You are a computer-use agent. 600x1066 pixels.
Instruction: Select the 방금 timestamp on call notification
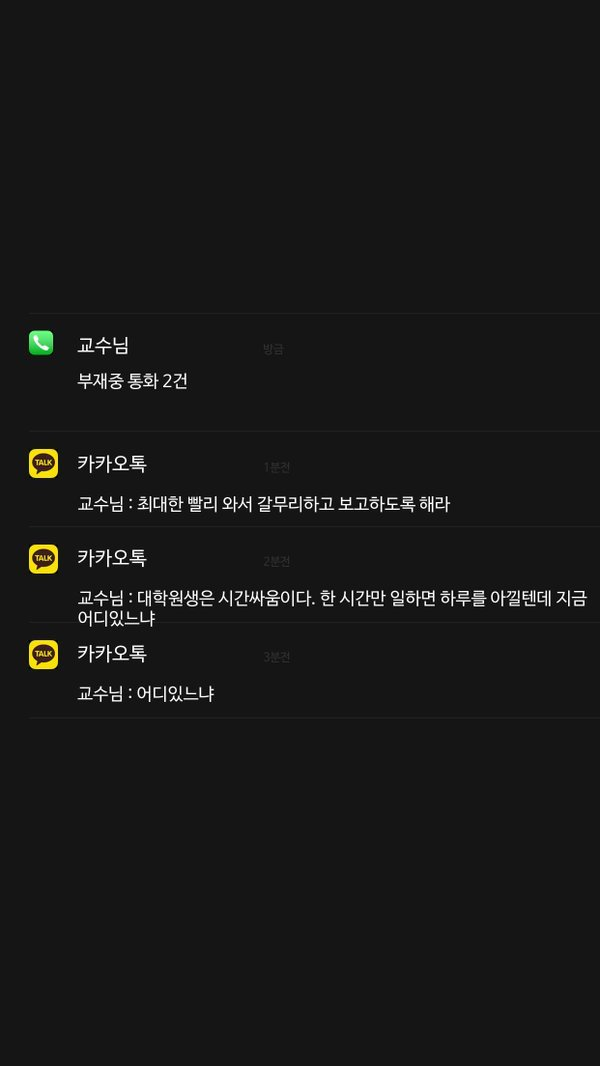273,349
